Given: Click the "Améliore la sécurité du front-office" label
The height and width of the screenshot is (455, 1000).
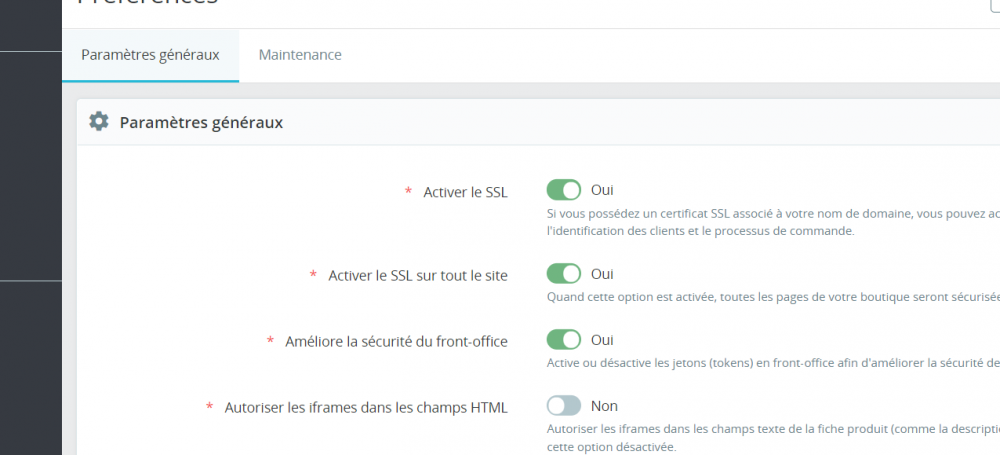Looking at the screenshot, I should click(x=395, y=342).
